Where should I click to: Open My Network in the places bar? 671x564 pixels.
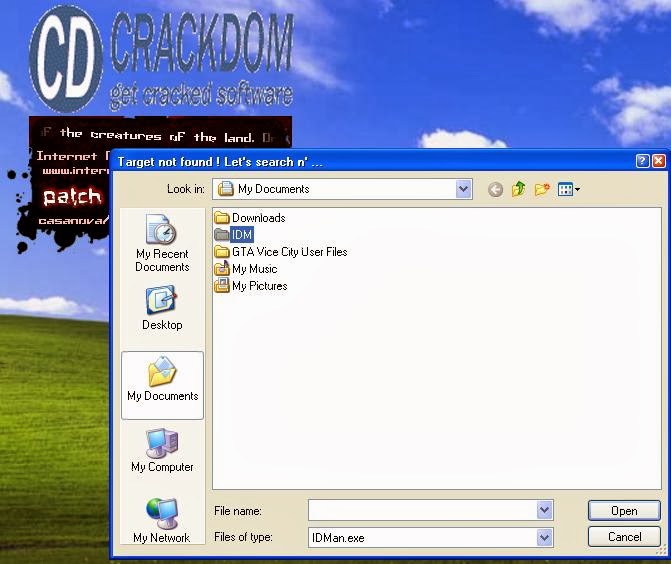coord(161,520)
